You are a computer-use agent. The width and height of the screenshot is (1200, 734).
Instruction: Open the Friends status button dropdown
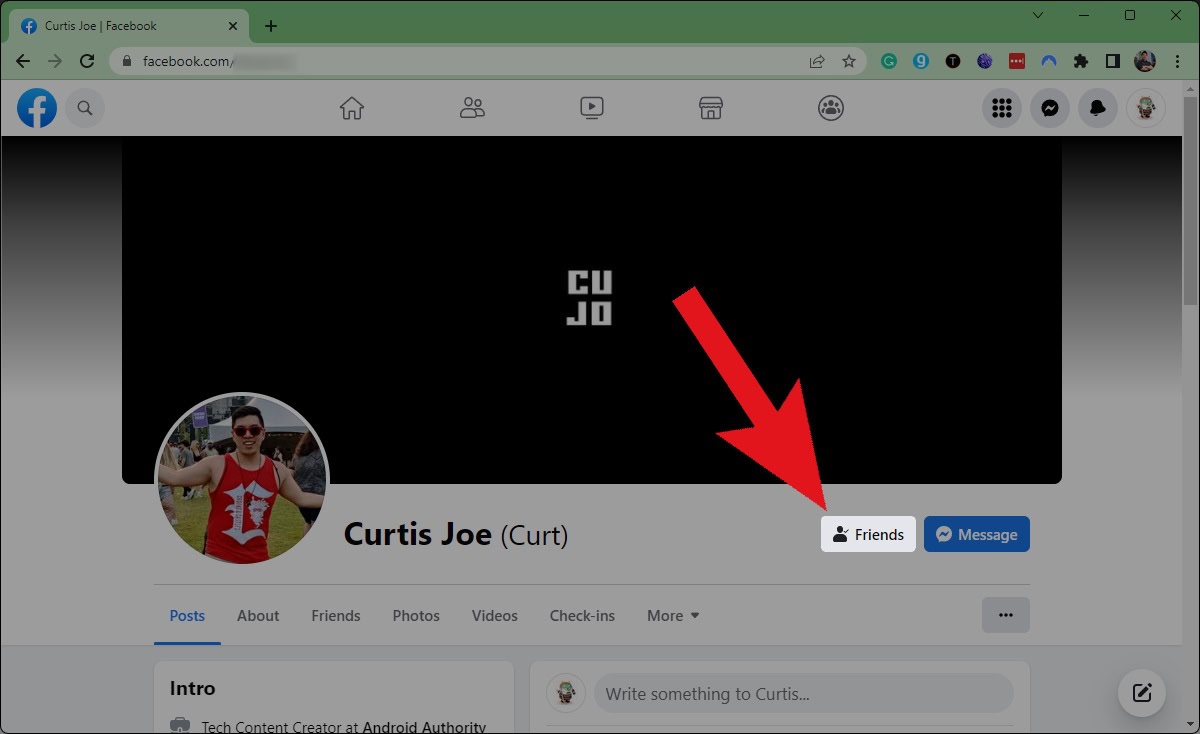(868, 534)
